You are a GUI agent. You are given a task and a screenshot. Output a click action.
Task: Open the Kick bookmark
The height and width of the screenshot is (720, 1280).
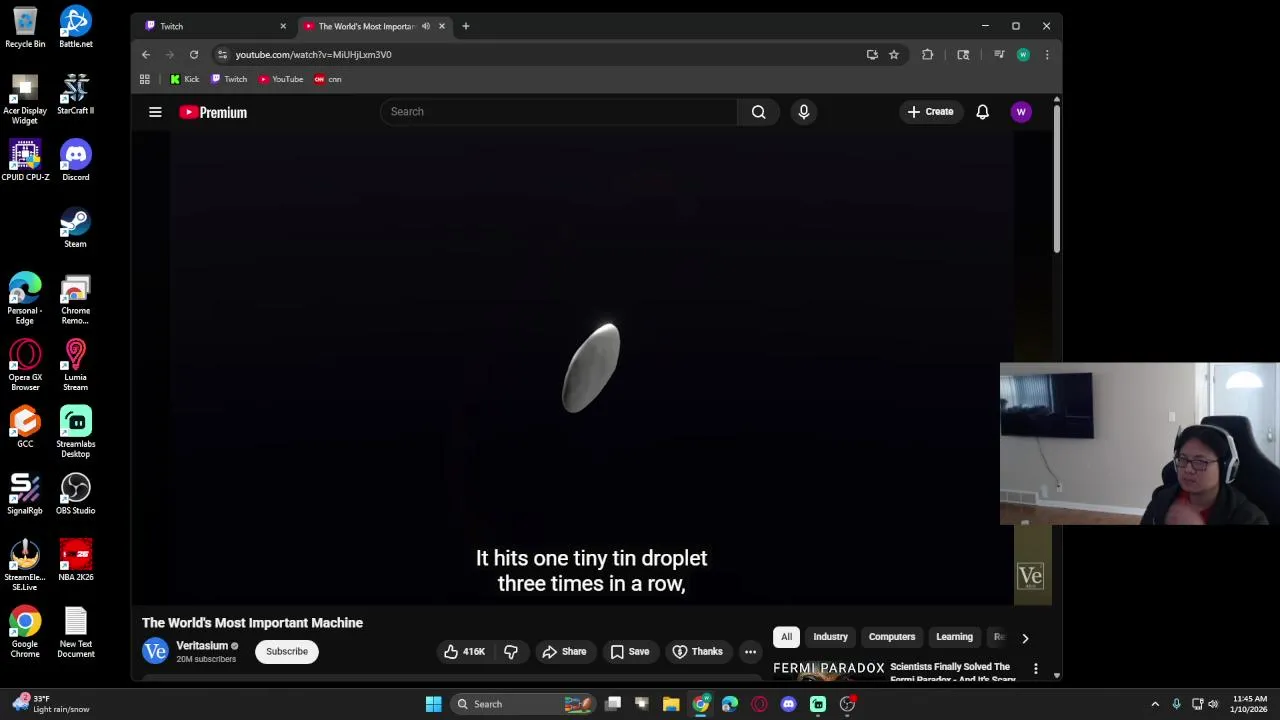point(184,79)
